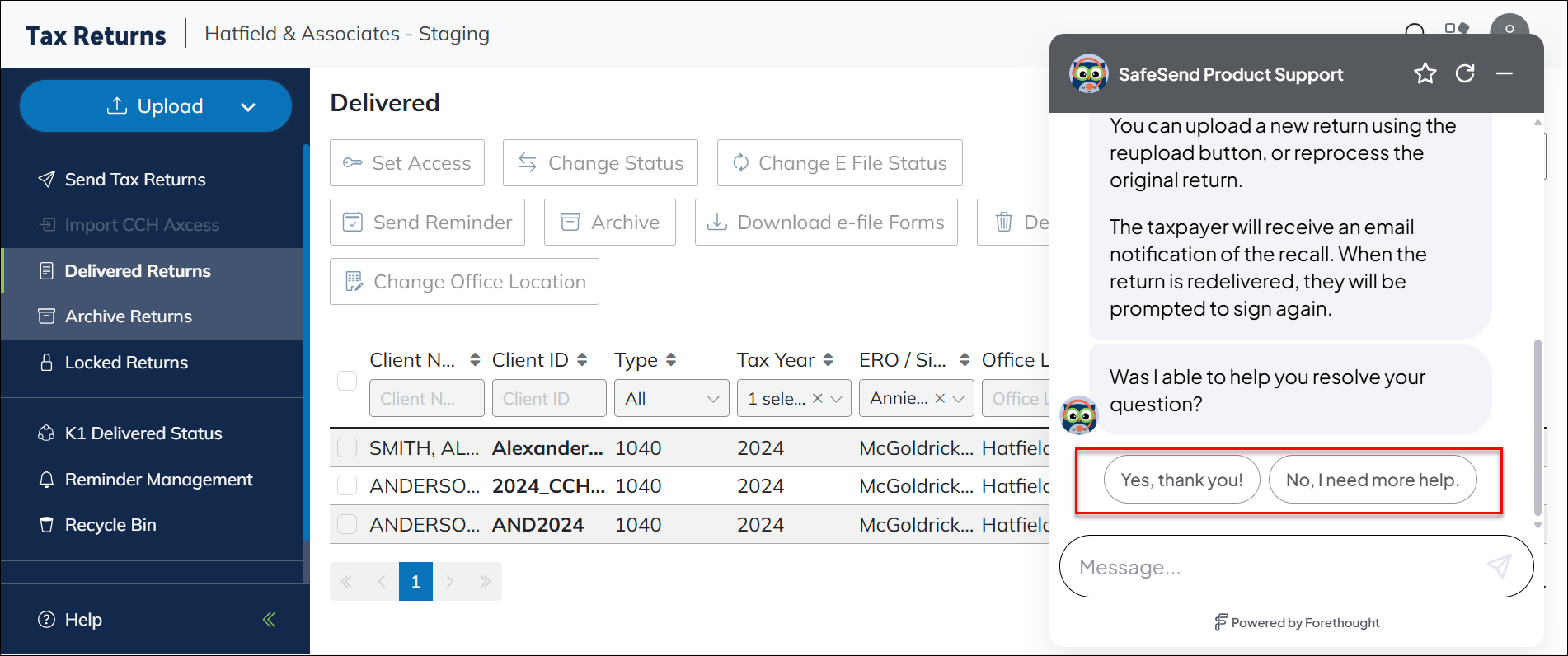Sort by Client ID column arrows
Screen dimensions: 1568x656
pyautogui.click(x=582, y=360)
